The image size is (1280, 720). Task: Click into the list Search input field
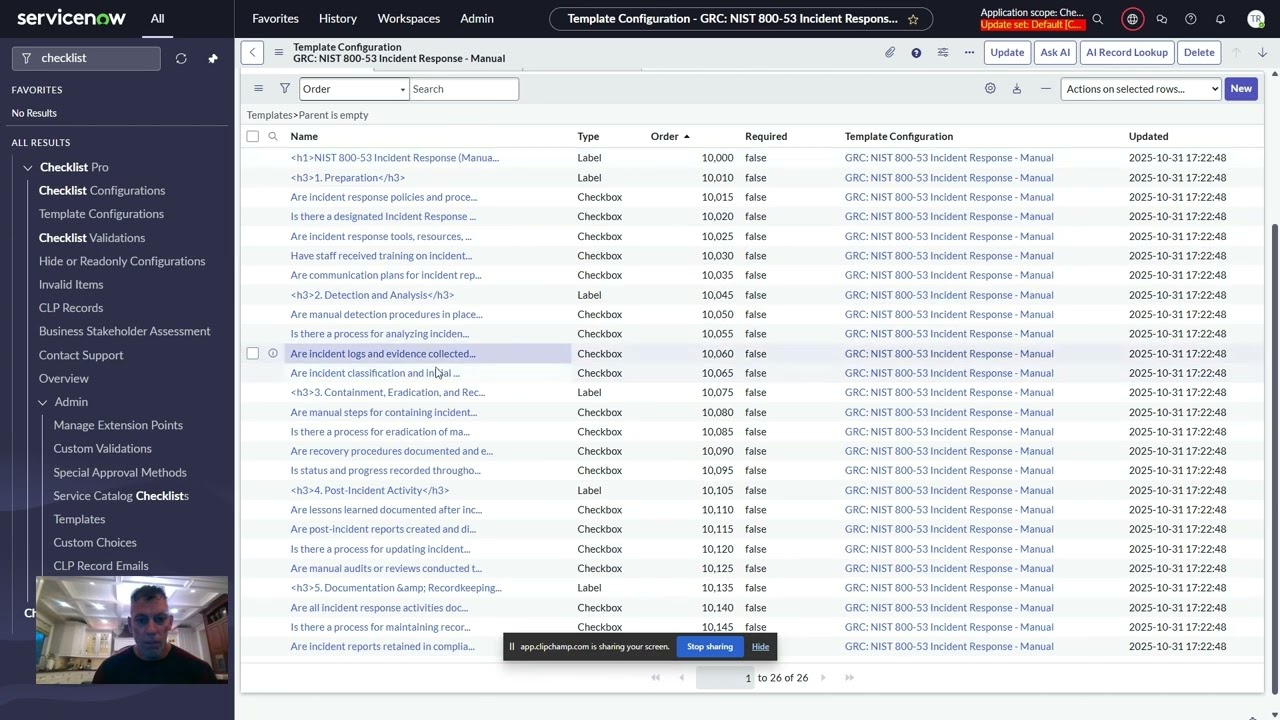[463, 88]
